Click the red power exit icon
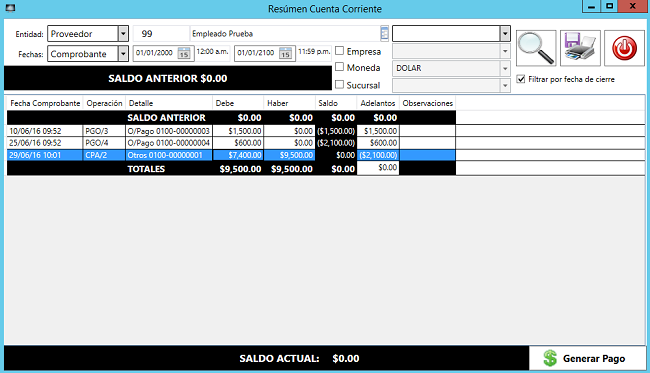The width and height of the screenshot is (650, 373). point(624,48)
